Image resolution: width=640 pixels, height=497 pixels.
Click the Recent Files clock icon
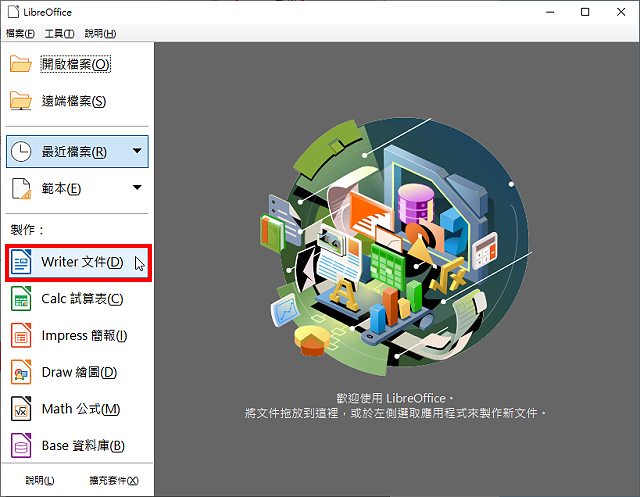pyautogui.click(x=20, y=152)
